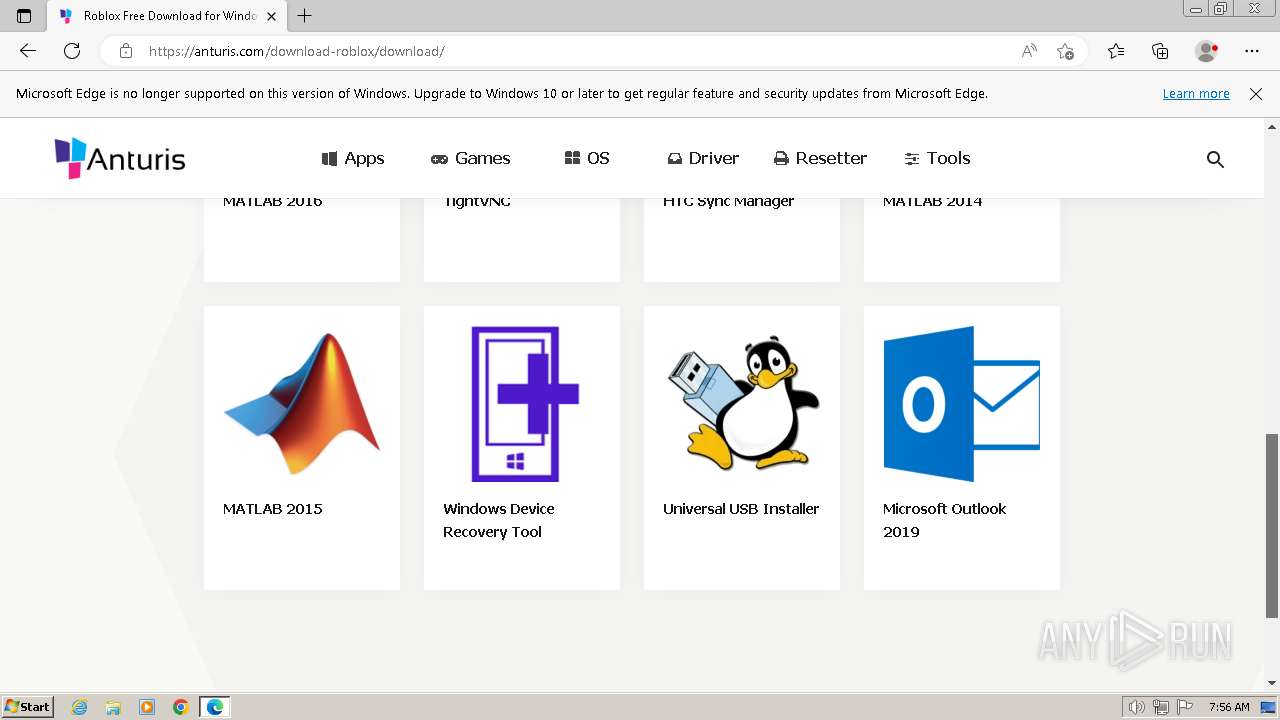Reload the current page
The width and height of the screenshot is (1280, 720).
coord(72,51)
